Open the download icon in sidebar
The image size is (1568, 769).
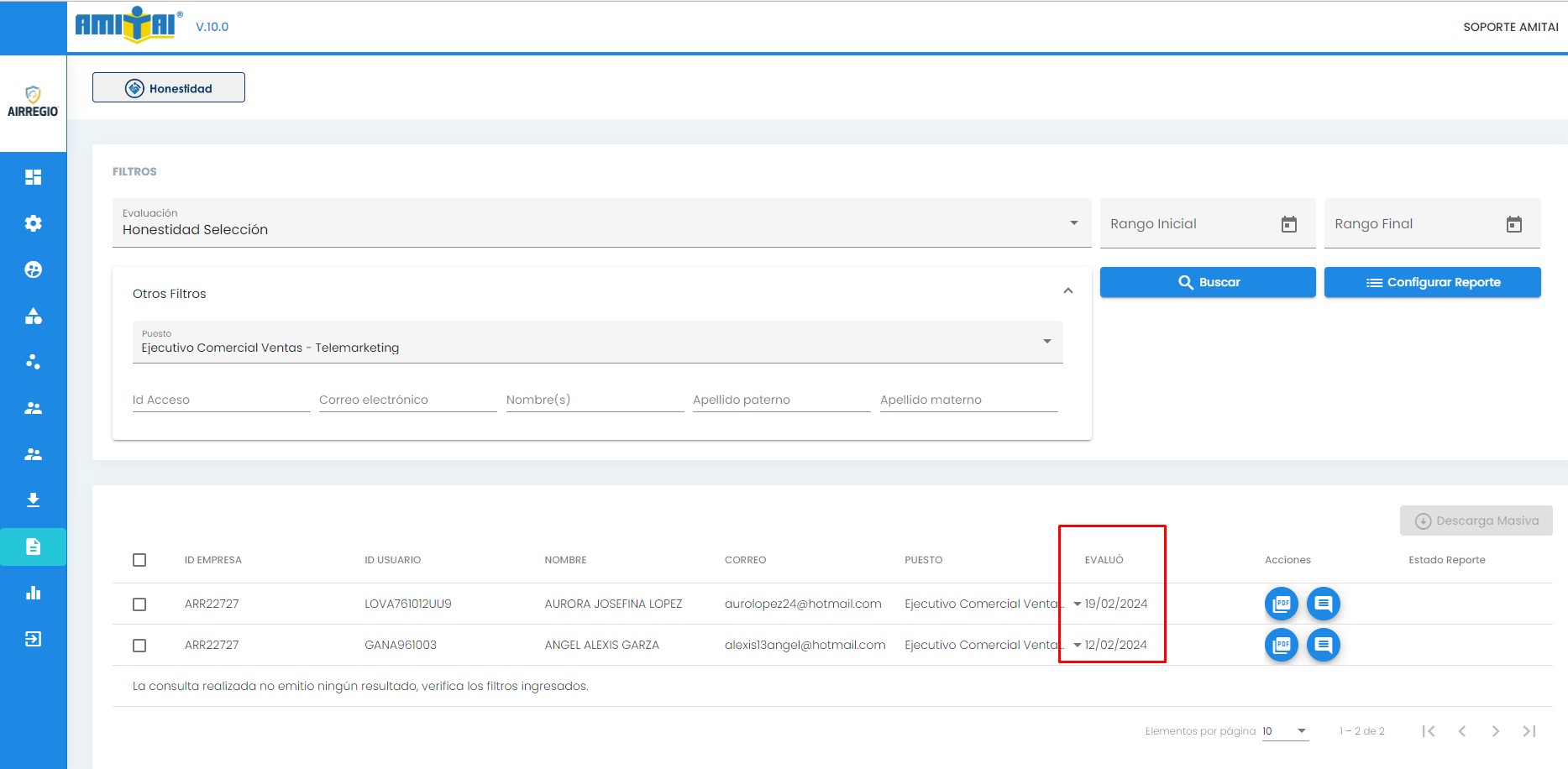[33, 500]
